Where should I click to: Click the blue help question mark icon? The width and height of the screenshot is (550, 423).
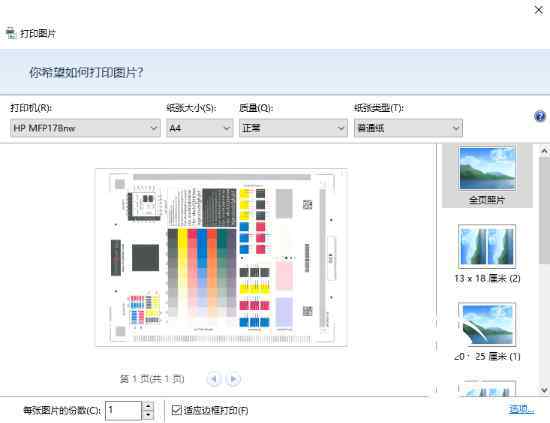[540, 116]
